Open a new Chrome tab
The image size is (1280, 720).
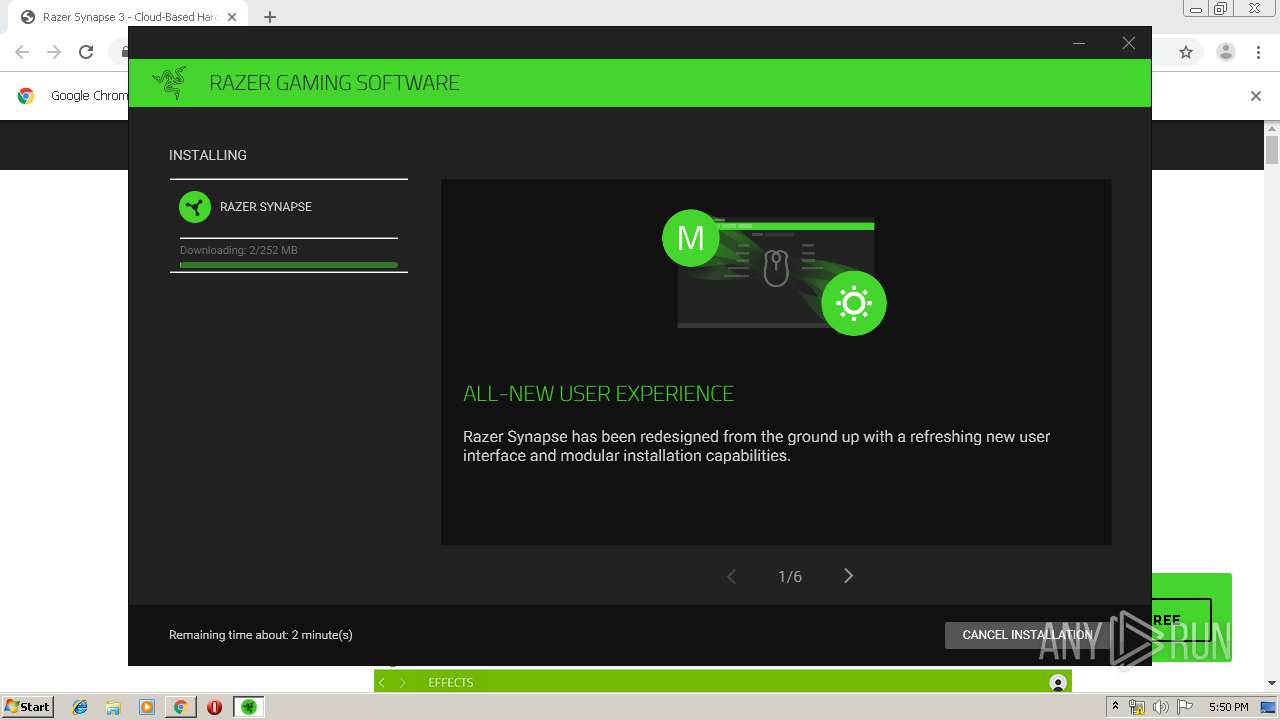[270, 17]
